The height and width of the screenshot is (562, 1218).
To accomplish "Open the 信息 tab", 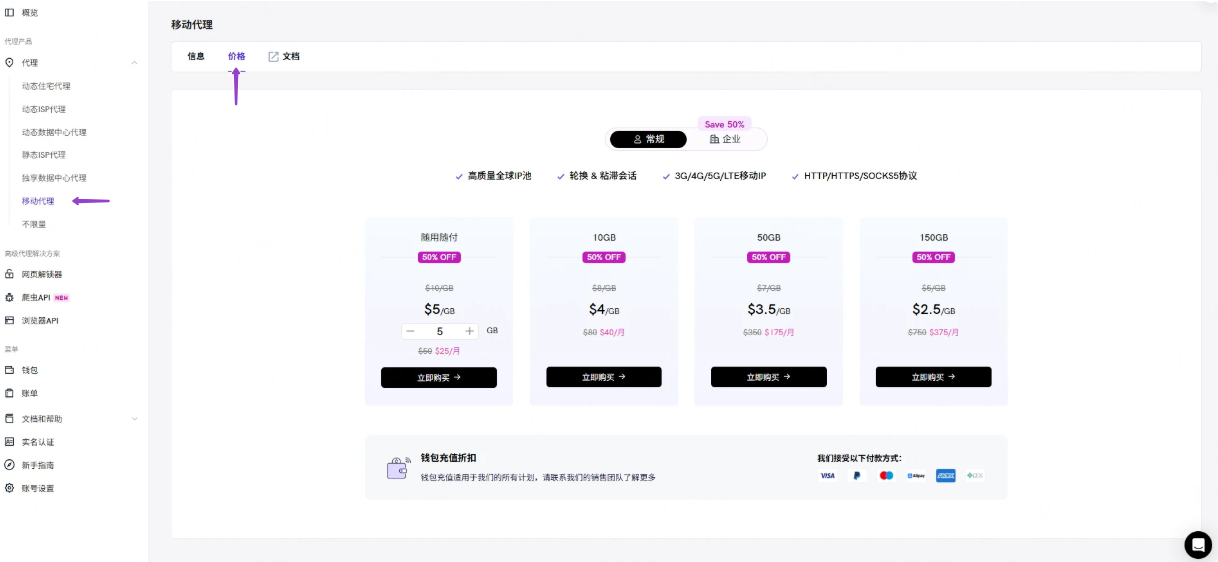I will coord(196,56).
